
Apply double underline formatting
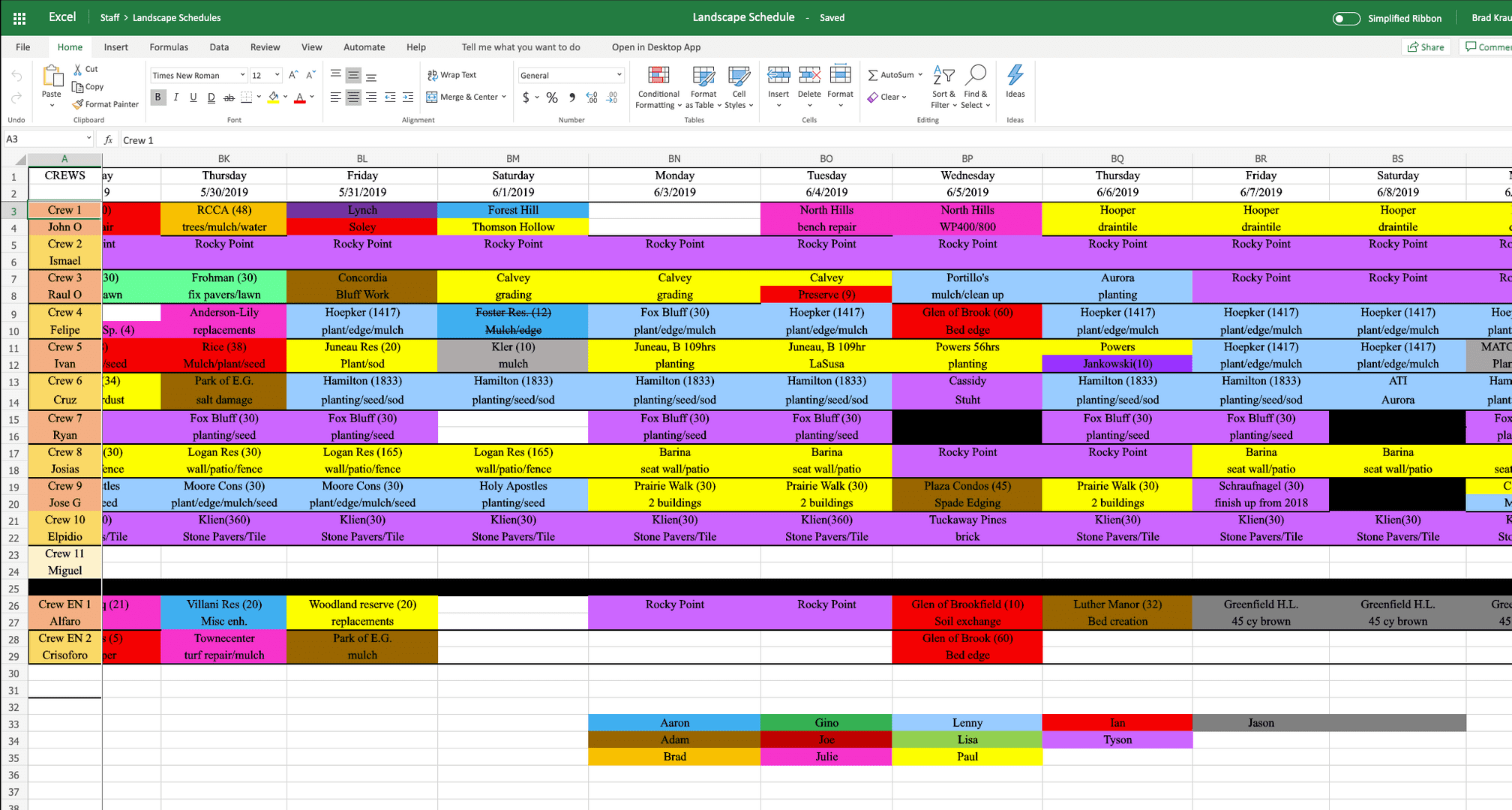211,97
